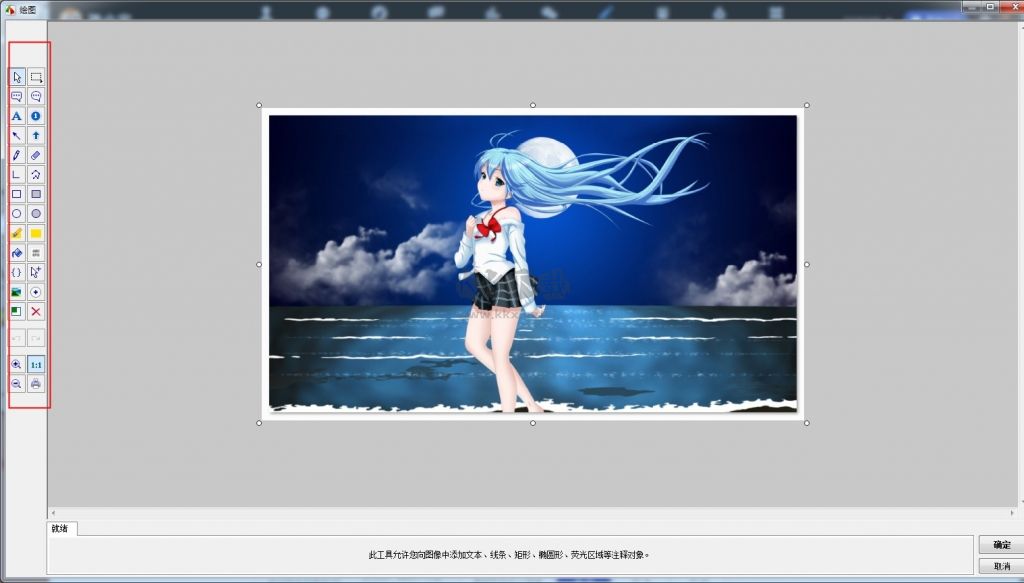Select the pencil tool
The image size is (1024, 583).
16,155
